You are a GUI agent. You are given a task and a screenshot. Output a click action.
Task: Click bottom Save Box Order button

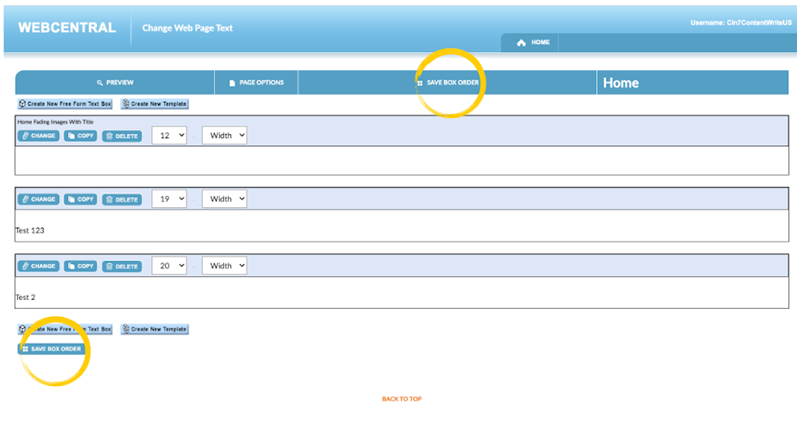(51, 349)
